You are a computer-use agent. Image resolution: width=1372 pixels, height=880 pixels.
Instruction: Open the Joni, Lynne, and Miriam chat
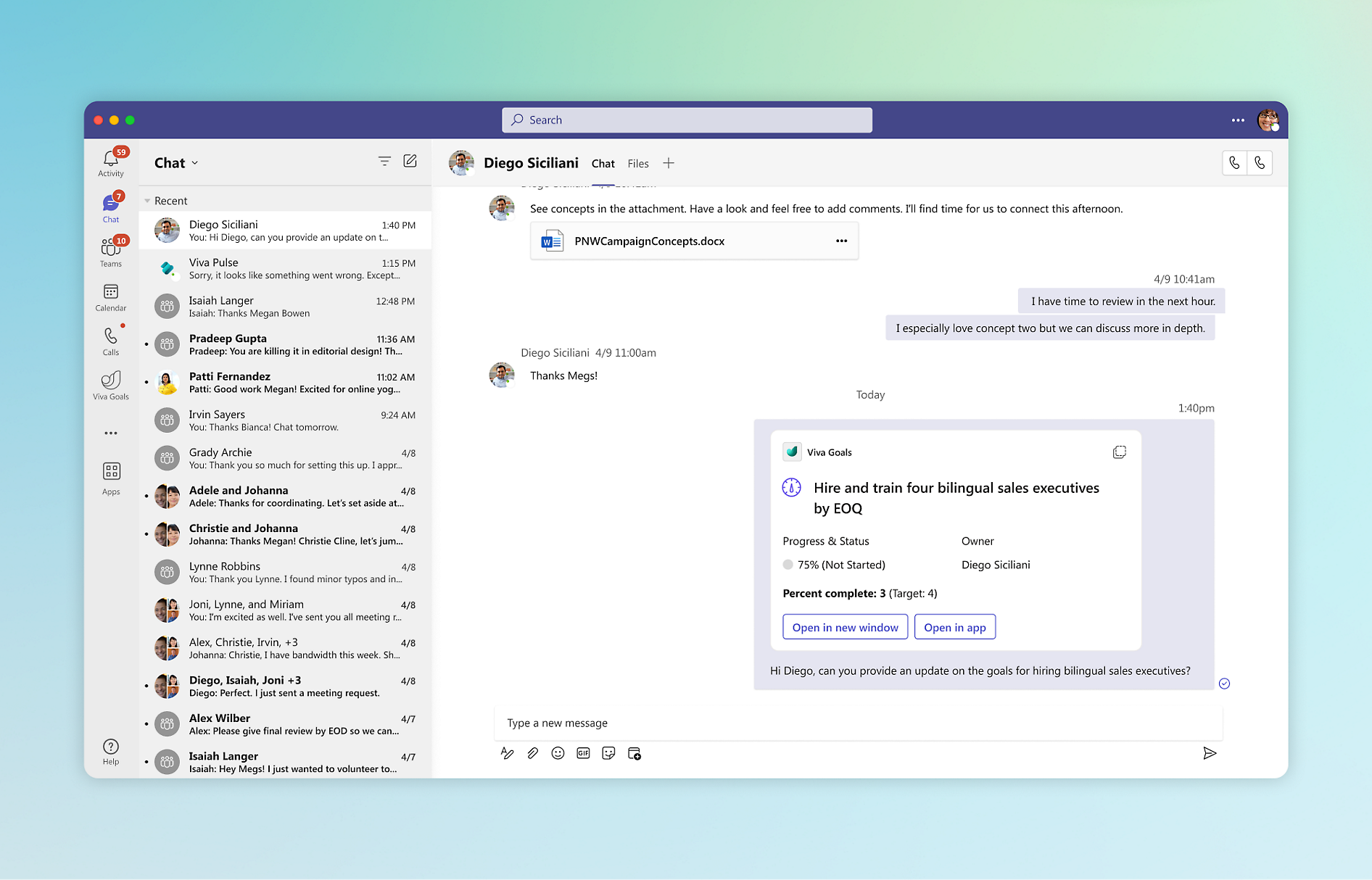(286, 610)
